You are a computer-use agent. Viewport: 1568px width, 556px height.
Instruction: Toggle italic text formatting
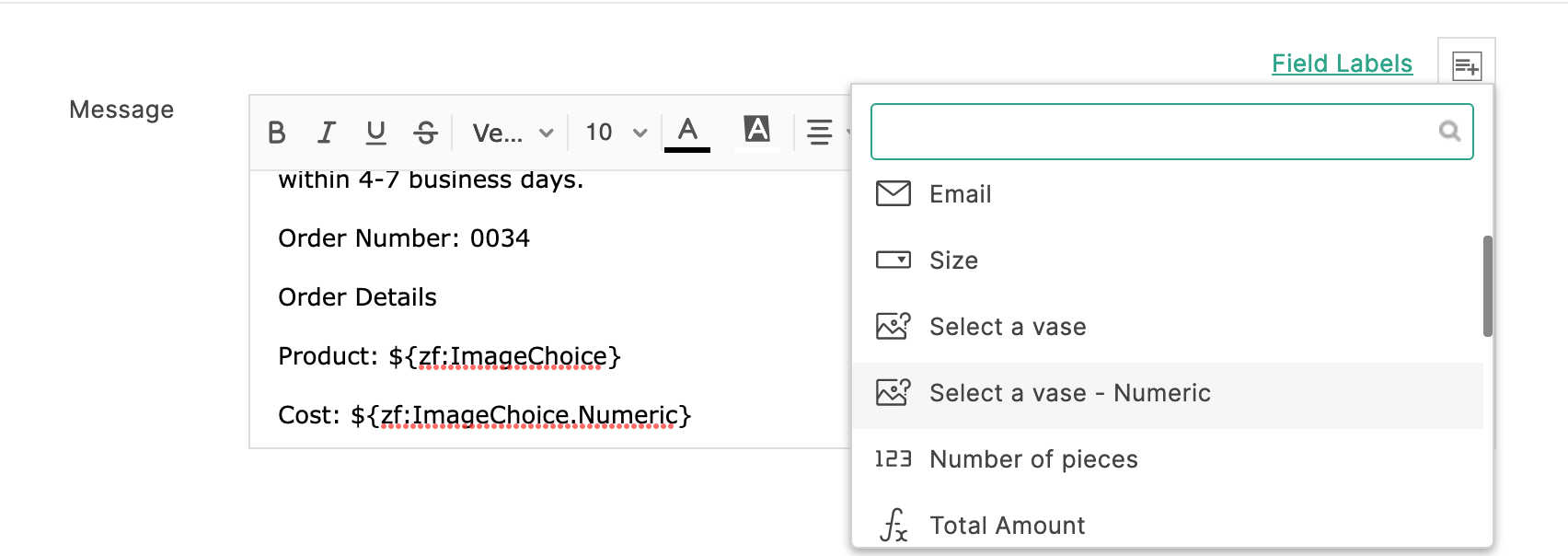pyautogui.click(x=326, y=133)
